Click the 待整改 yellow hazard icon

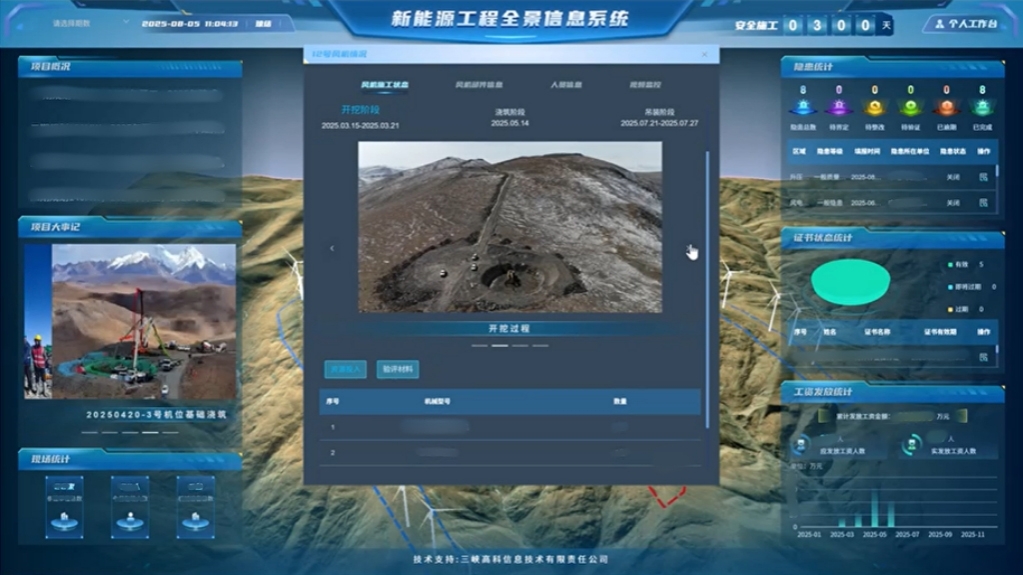(x=874, y=108)
